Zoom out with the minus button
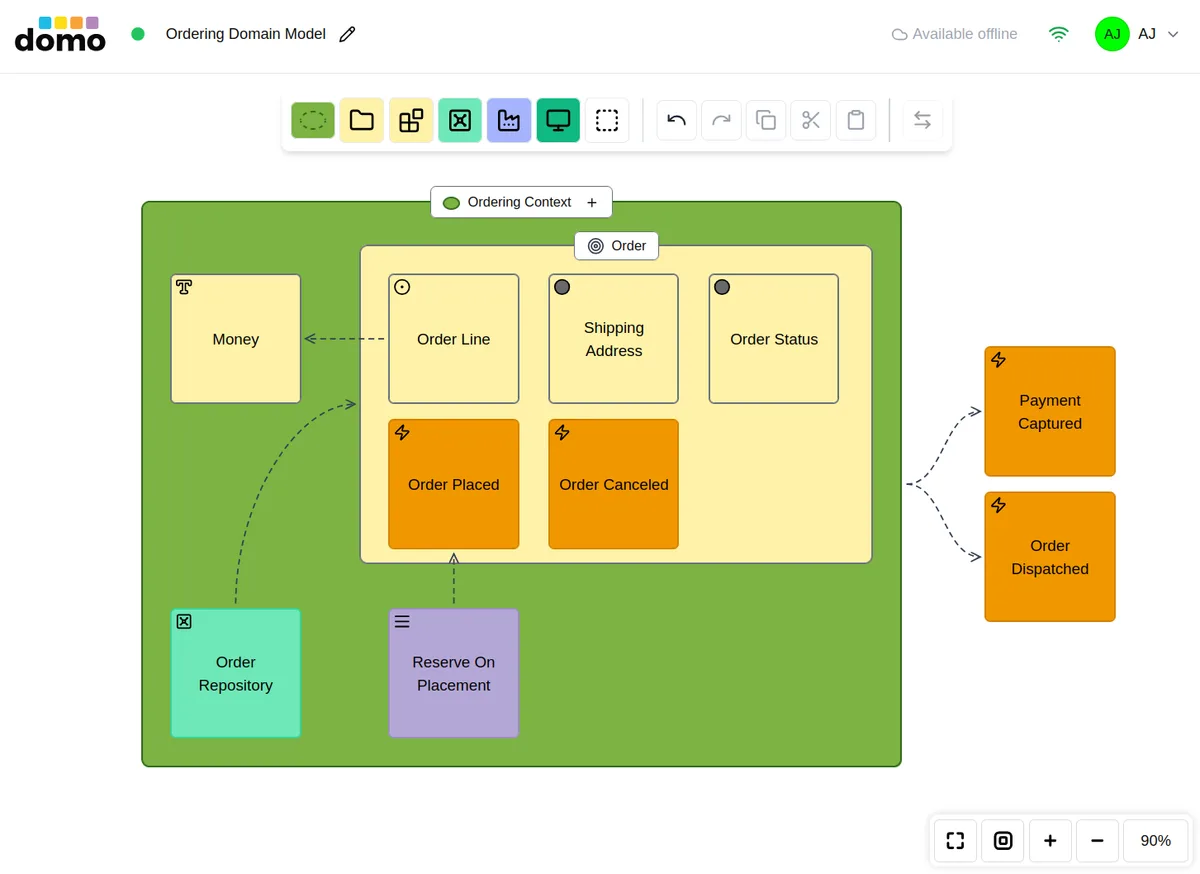The width and height of the screenshot is (1200, 874). coord(1098,841)
